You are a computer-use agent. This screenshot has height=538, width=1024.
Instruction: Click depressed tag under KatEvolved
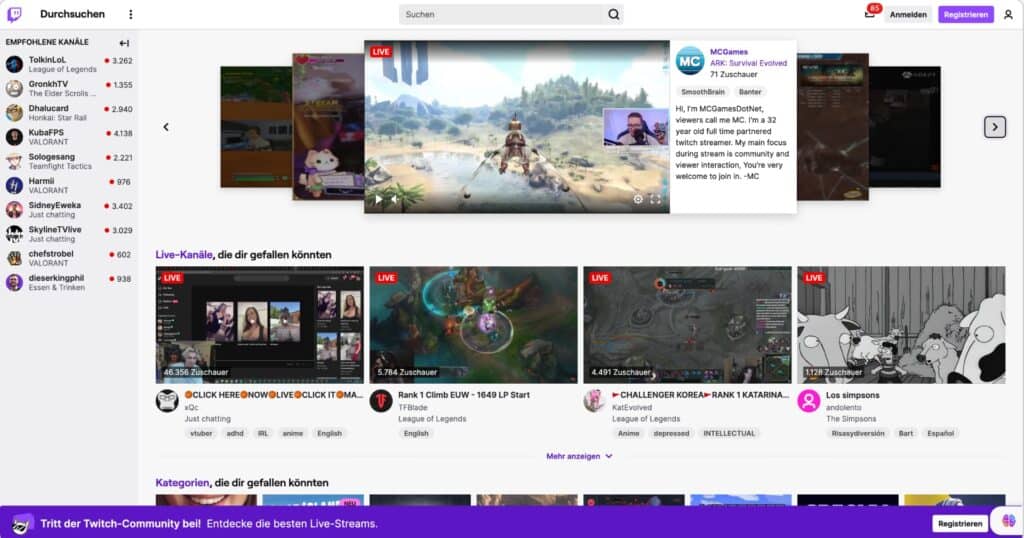coord(671,434)
